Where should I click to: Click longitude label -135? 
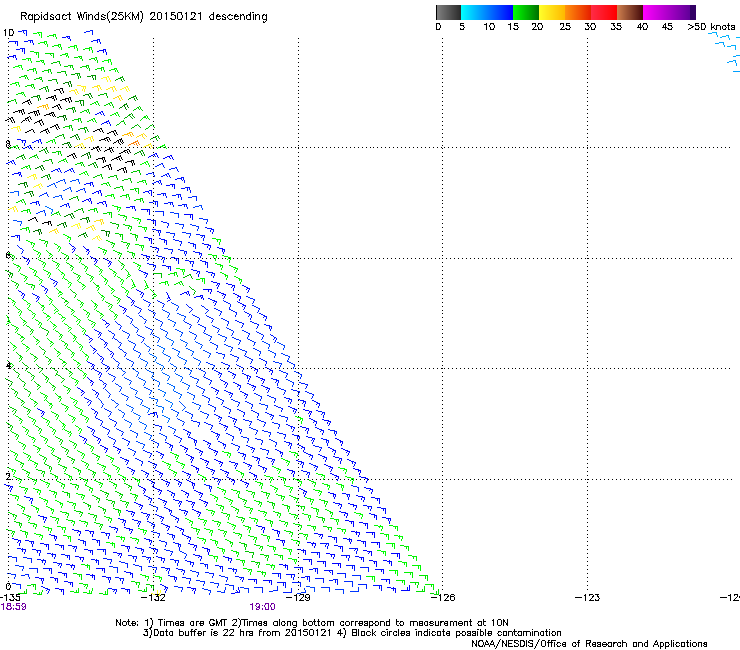(10, 598)
